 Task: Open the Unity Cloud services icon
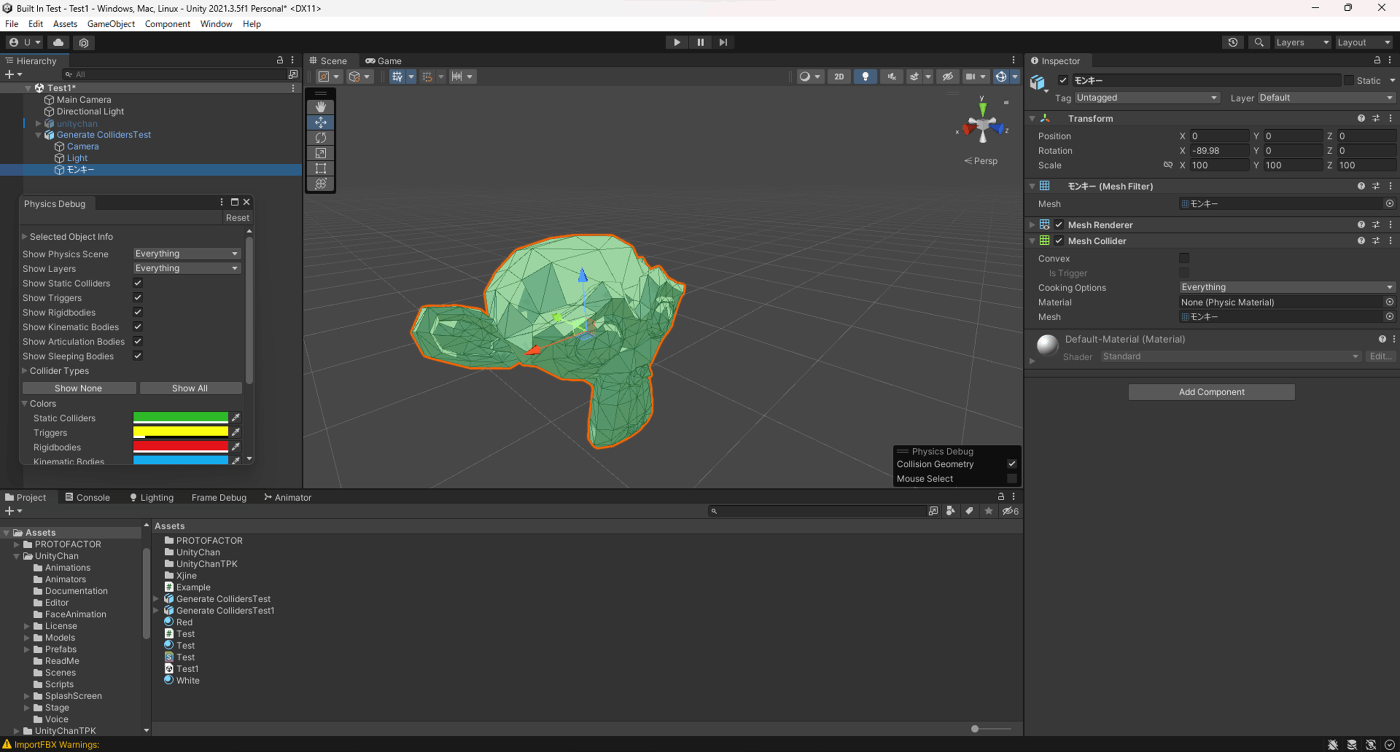(59, 43)
